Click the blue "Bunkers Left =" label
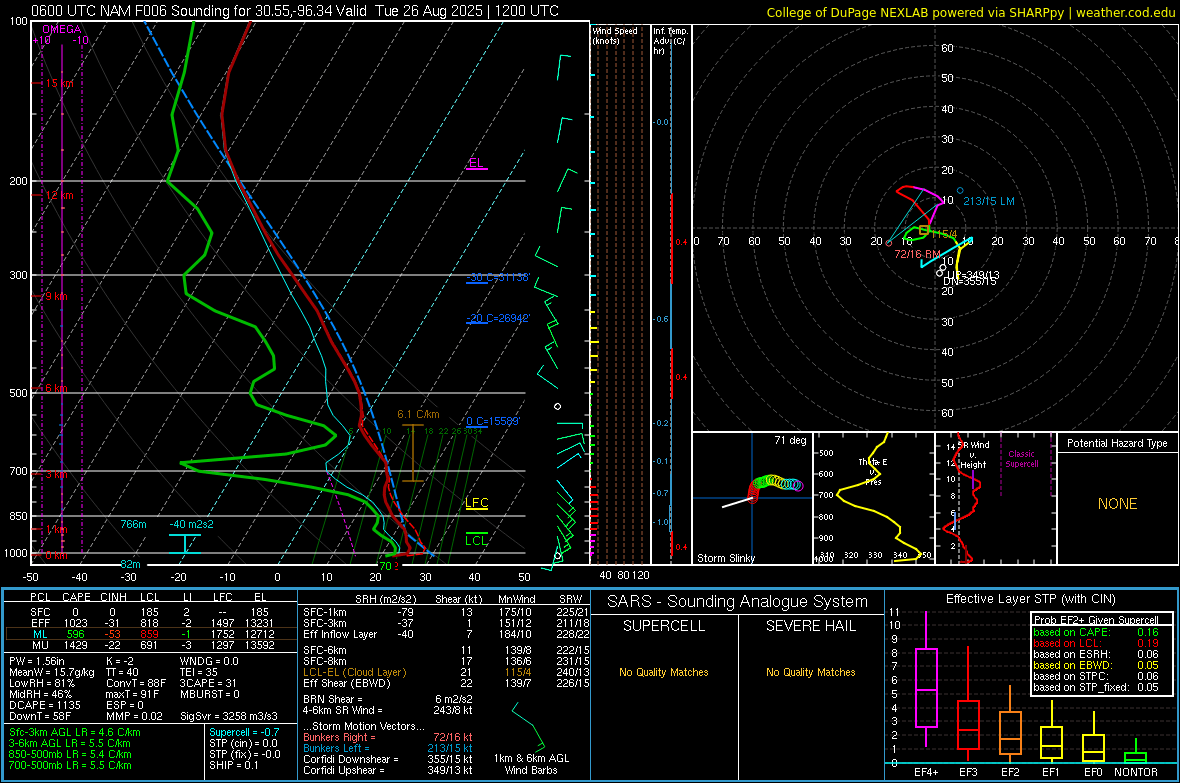 click(x=336, y=748)
